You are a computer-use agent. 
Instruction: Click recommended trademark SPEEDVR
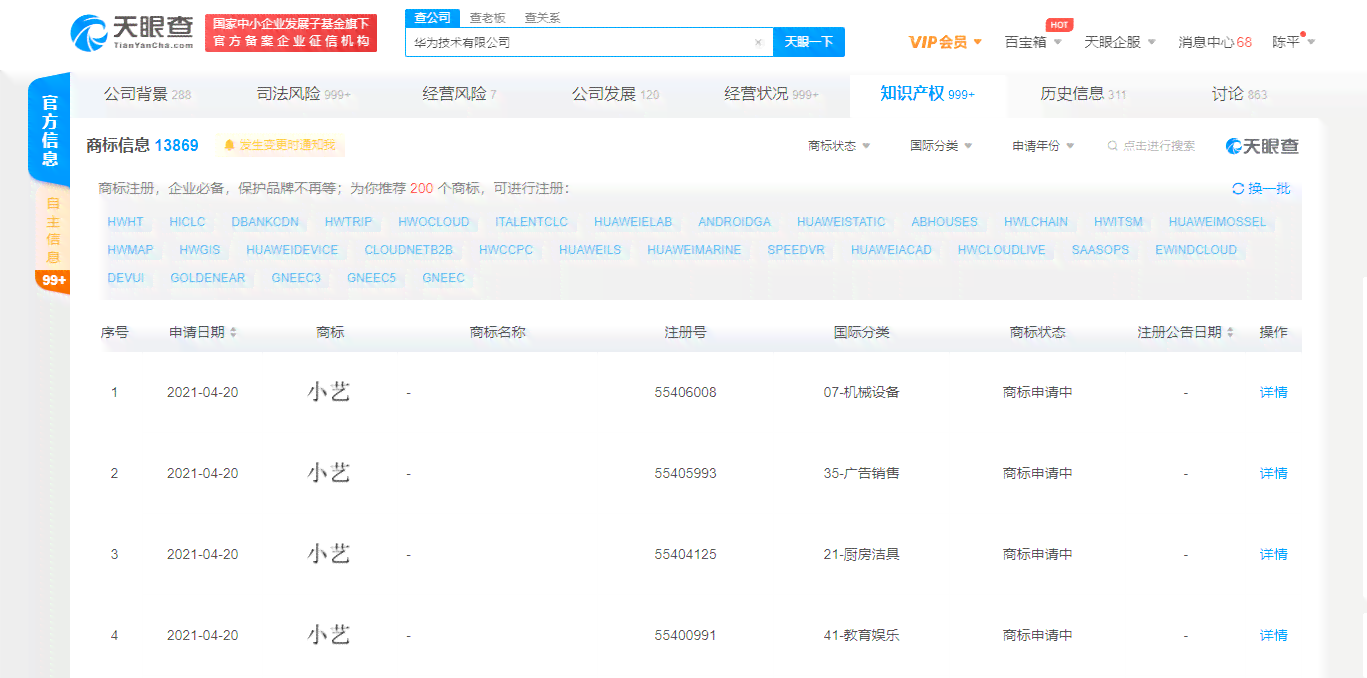pos(796,250)
